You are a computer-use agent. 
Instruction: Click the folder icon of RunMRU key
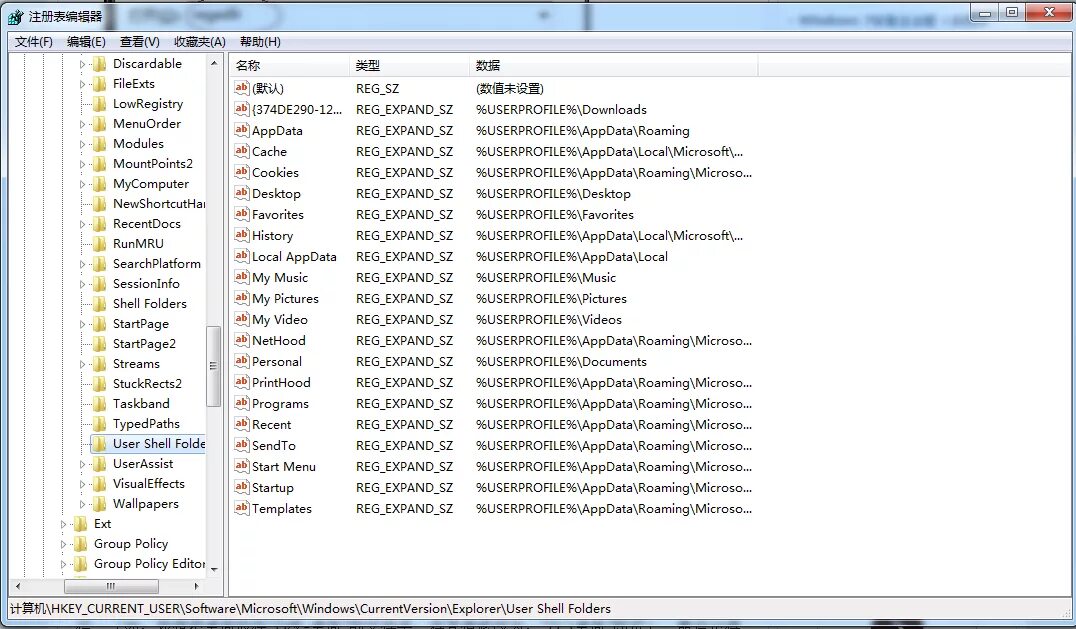[x=100, y=244]
